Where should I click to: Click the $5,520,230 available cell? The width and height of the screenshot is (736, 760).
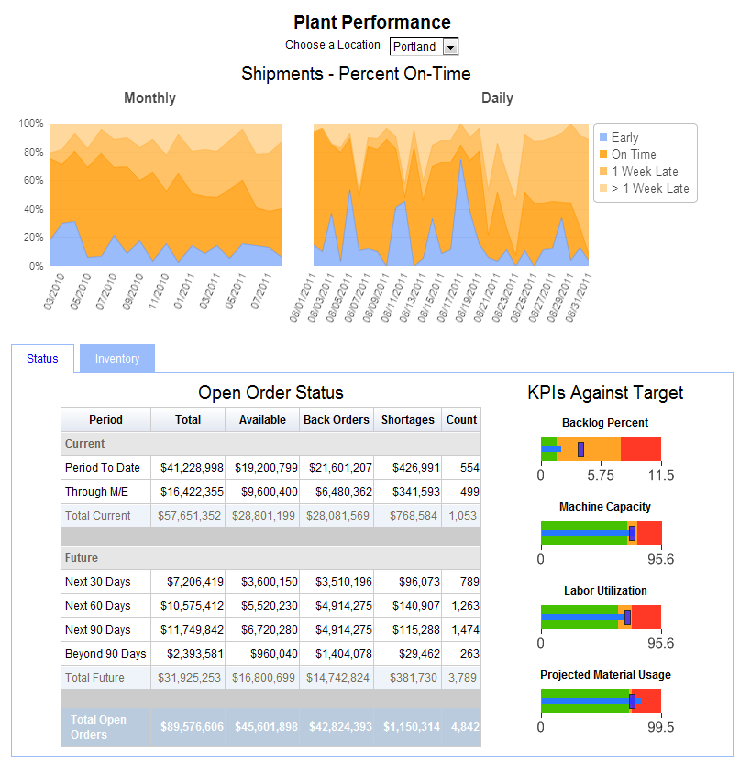click(262, 606)
